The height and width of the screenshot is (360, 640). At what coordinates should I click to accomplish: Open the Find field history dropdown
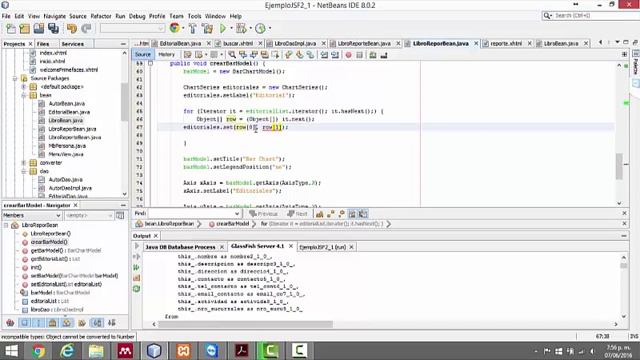pos(237,214)
